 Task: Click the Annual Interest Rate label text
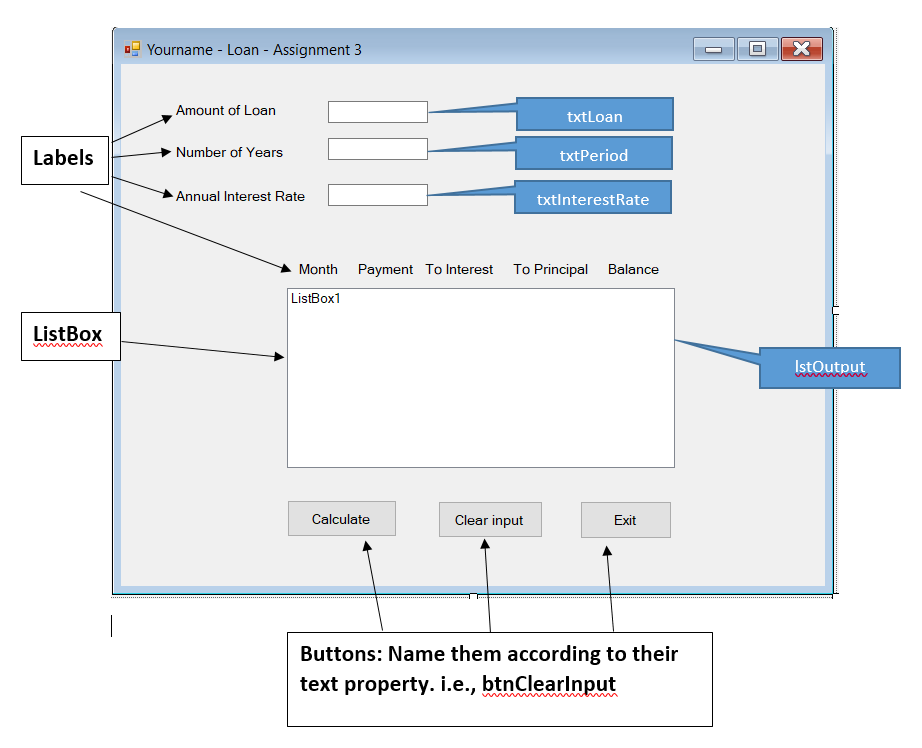pyautogui.click(x=240, y=196)
